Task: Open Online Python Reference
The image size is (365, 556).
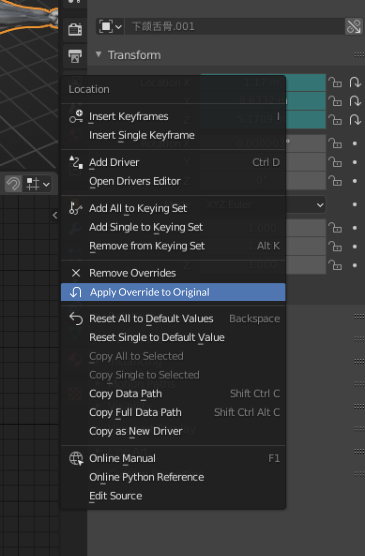Action: (x=173, y=477)
